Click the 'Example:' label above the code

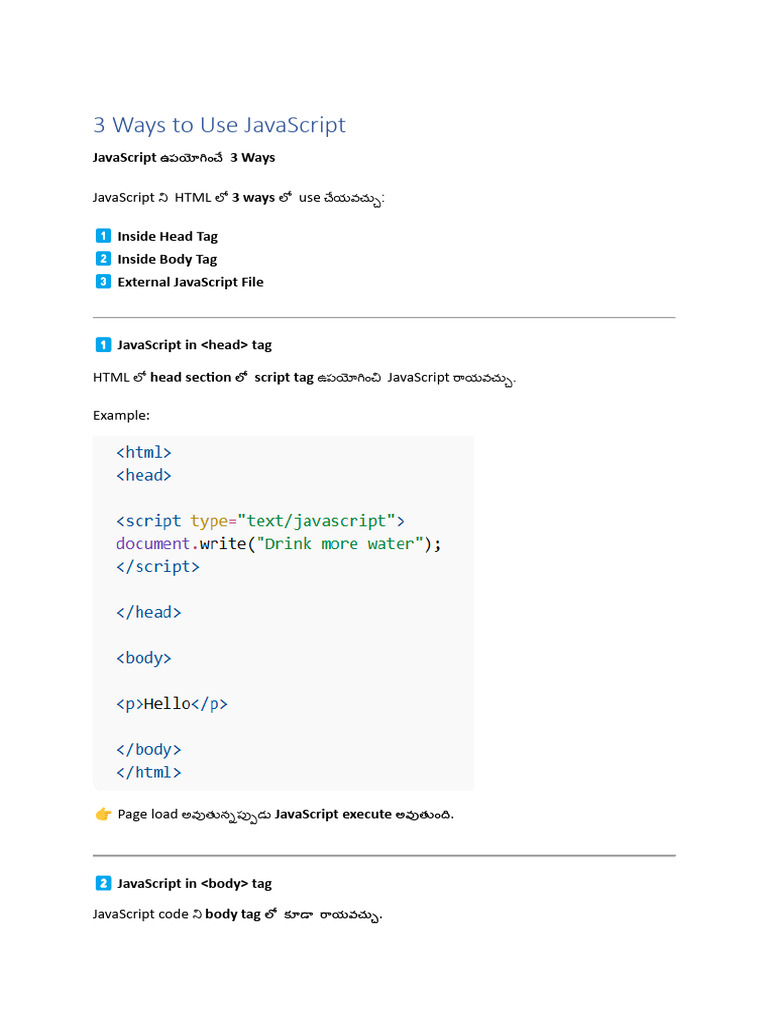pyautogui.click(x=121, y=415)
